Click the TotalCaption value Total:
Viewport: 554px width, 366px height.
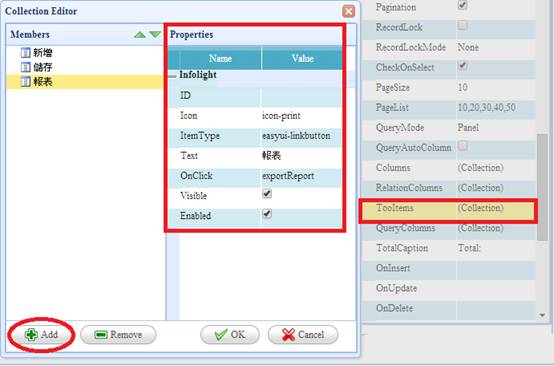click(x=469, y=248)
